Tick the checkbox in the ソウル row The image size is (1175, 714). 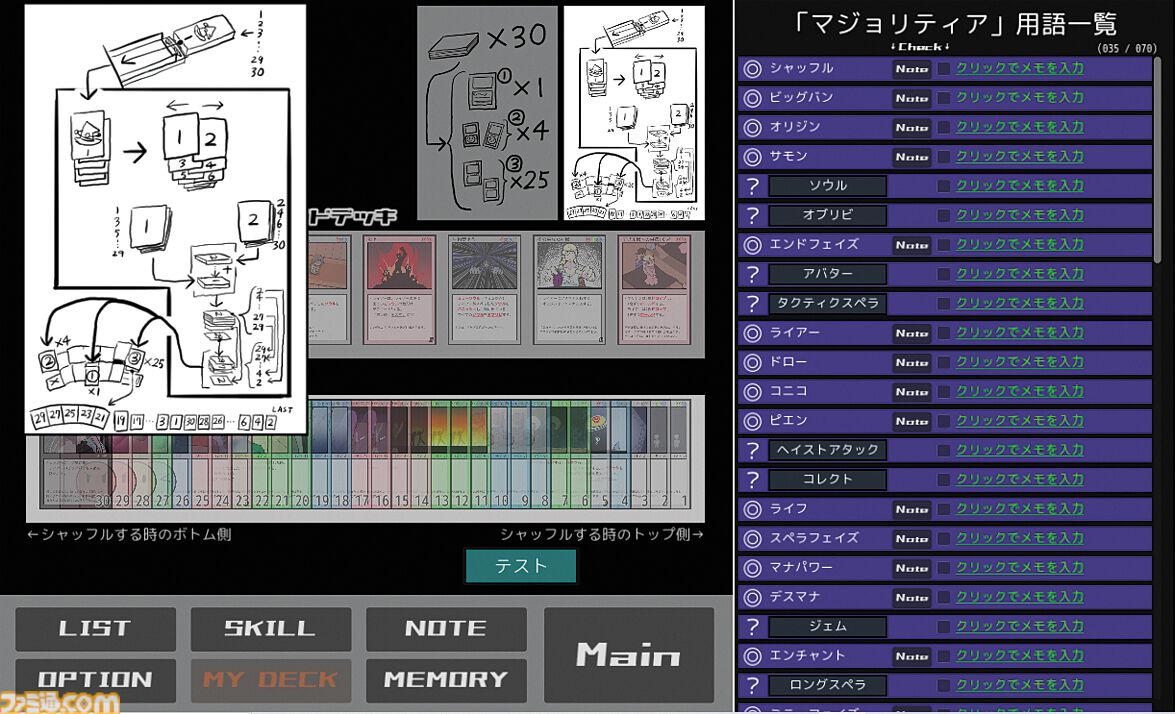tap(944, 186)
